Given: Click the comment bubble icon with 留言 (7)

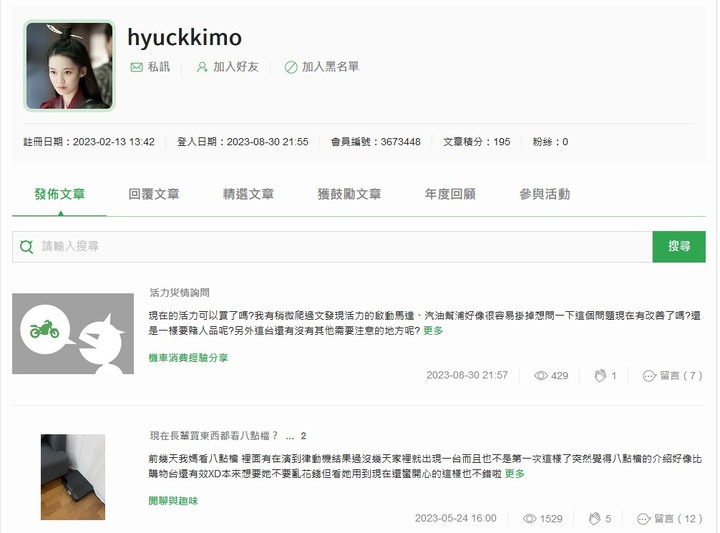Looking at the screenshot, I should click(649, 376).
